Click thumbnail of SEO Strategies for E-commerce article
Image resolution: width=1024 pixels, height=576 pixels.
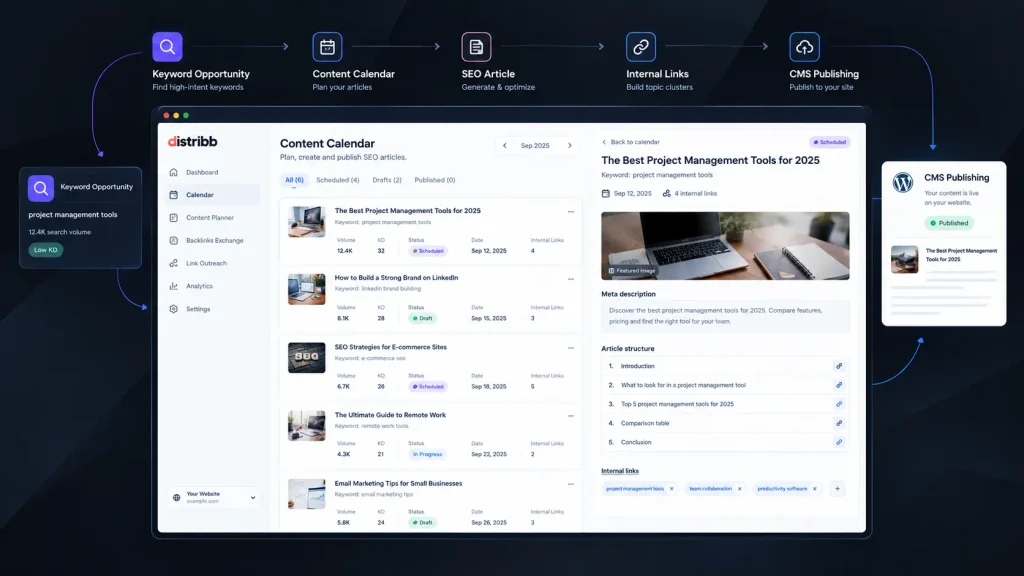click(306, 358)
